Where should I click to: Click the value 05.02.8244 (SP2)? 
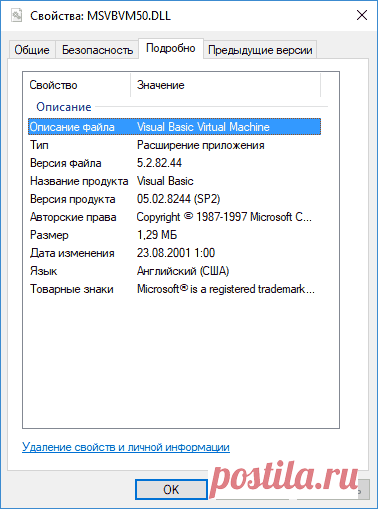click(x=179, y=199)
